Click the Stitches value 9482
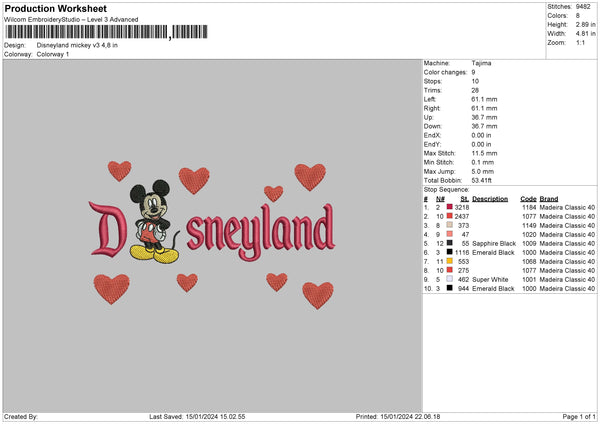The height and width of the screenshot is (424, 600). [x=583, y=7]
